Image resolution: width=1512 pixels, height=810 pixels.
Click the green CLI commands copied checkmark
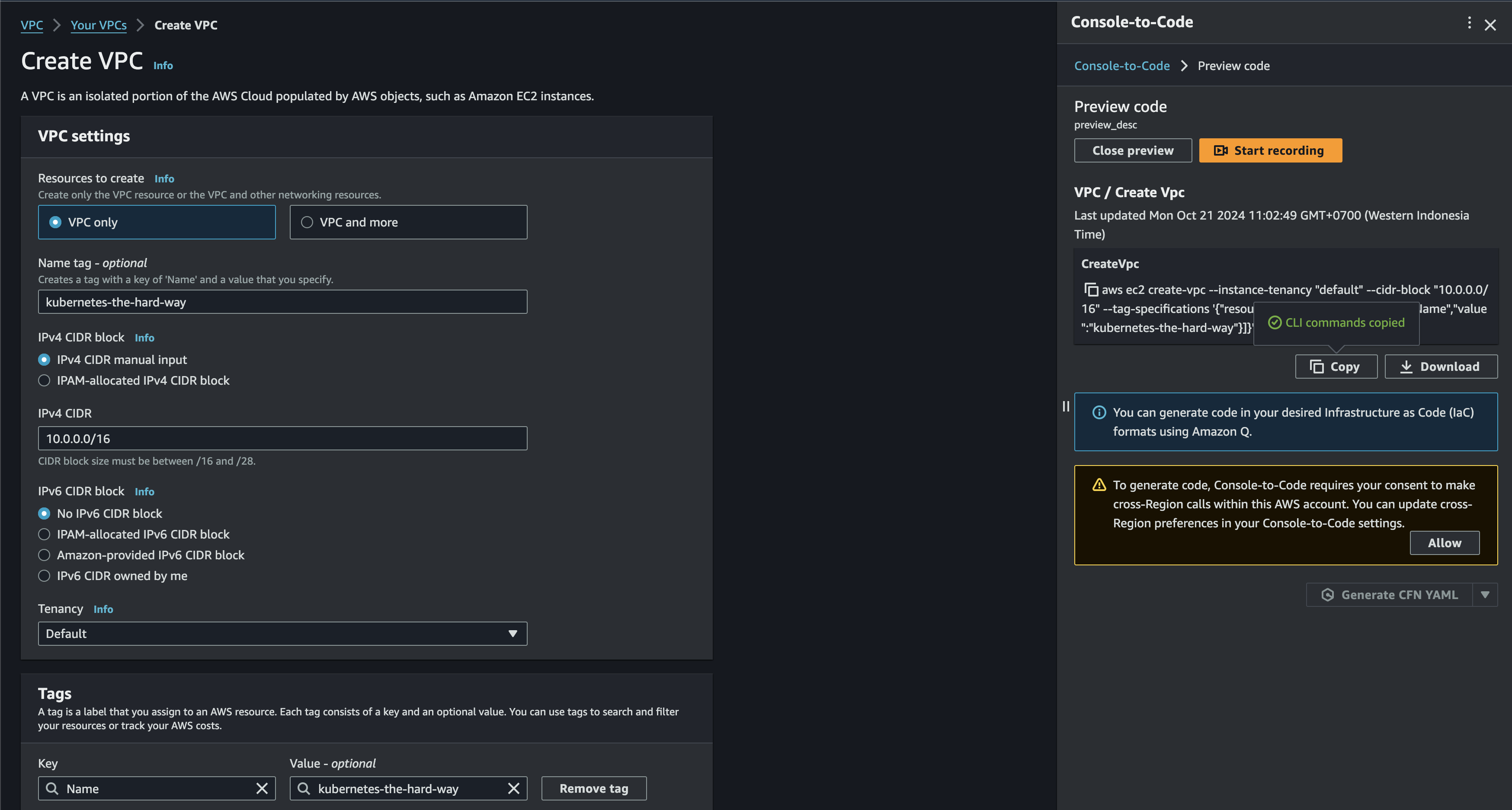click(1274, 322)
